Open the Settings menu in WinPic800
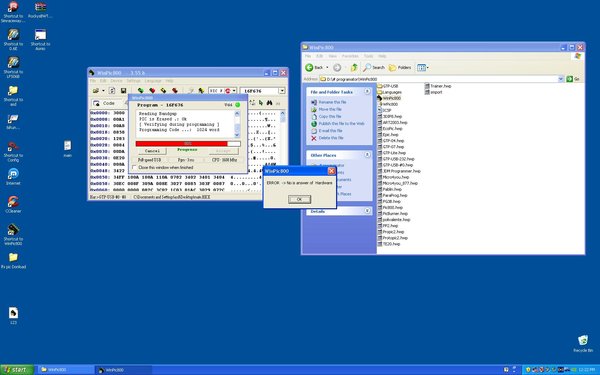The width and height of the screenshot is (600, 375). [134, 81]
